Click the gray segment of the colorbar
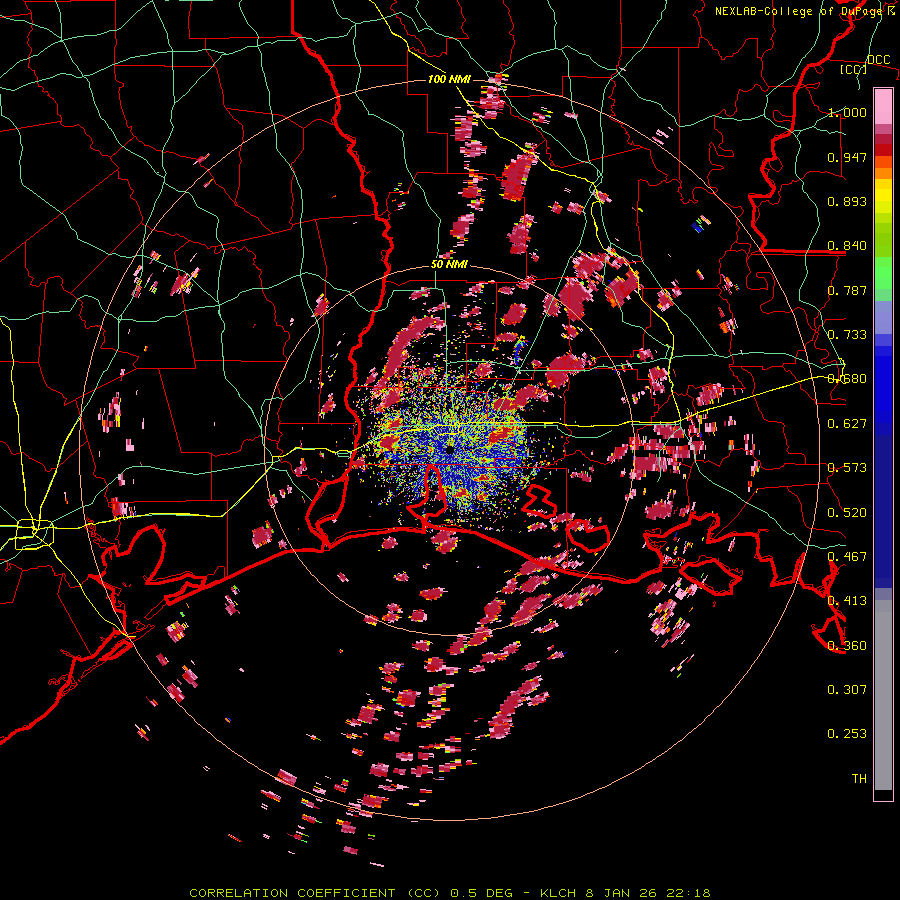The image size is (900, 900). coord(883,695)
